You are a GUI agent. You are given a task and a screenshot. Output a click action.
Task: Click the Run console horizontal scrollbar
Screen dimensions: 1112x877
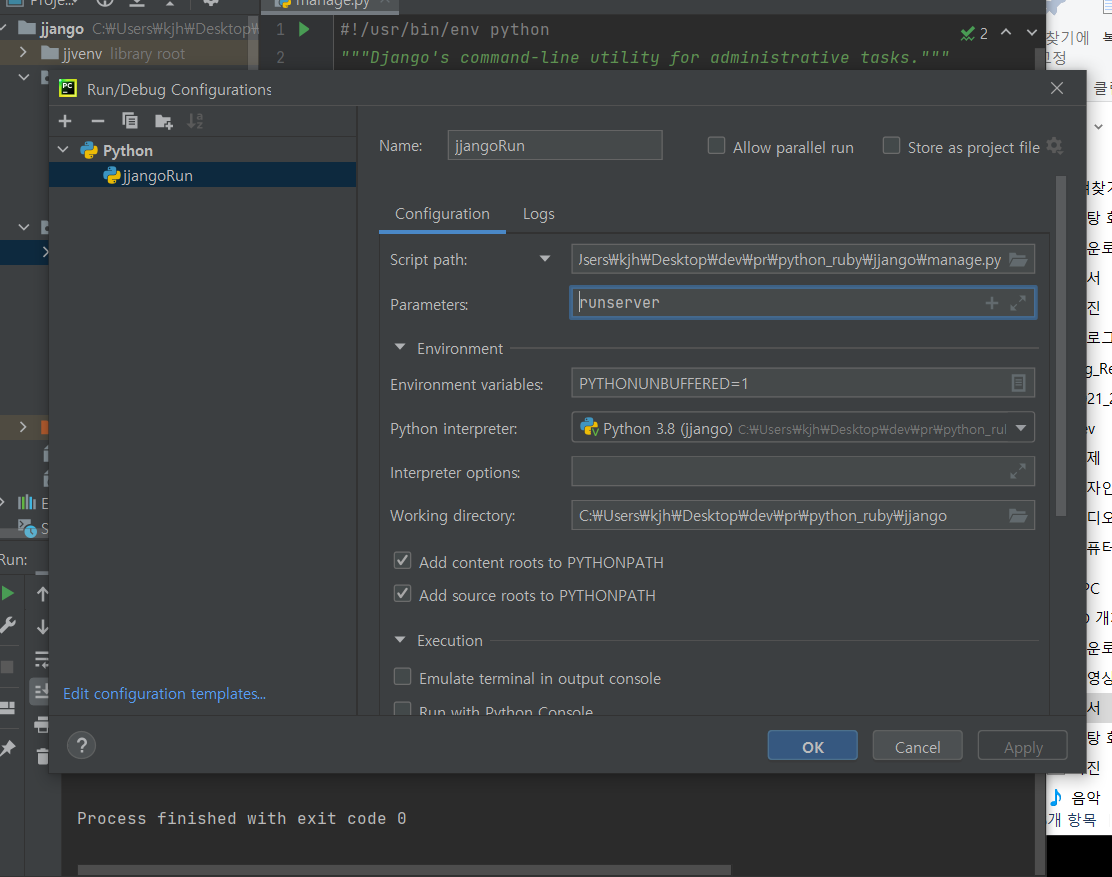404,869
